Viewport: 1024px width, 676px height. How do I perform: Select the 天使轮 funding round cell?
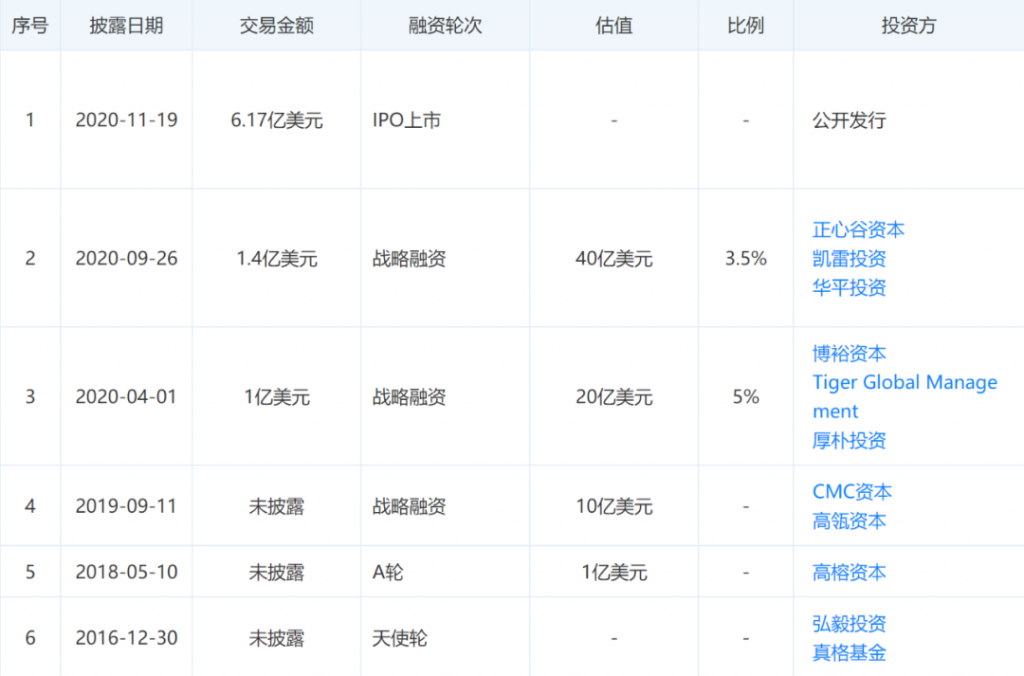point(398,638)
